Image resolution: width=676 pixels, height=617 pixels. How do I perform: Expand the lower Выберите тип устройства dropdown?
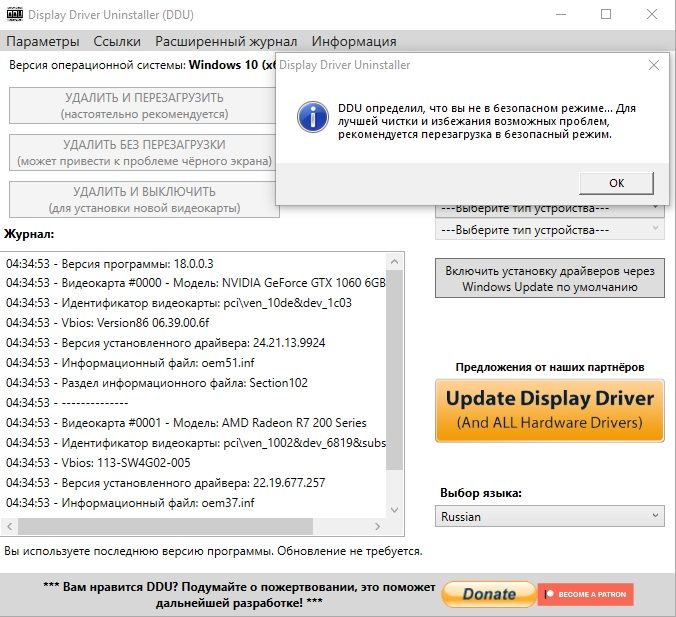tap(550, 230)
